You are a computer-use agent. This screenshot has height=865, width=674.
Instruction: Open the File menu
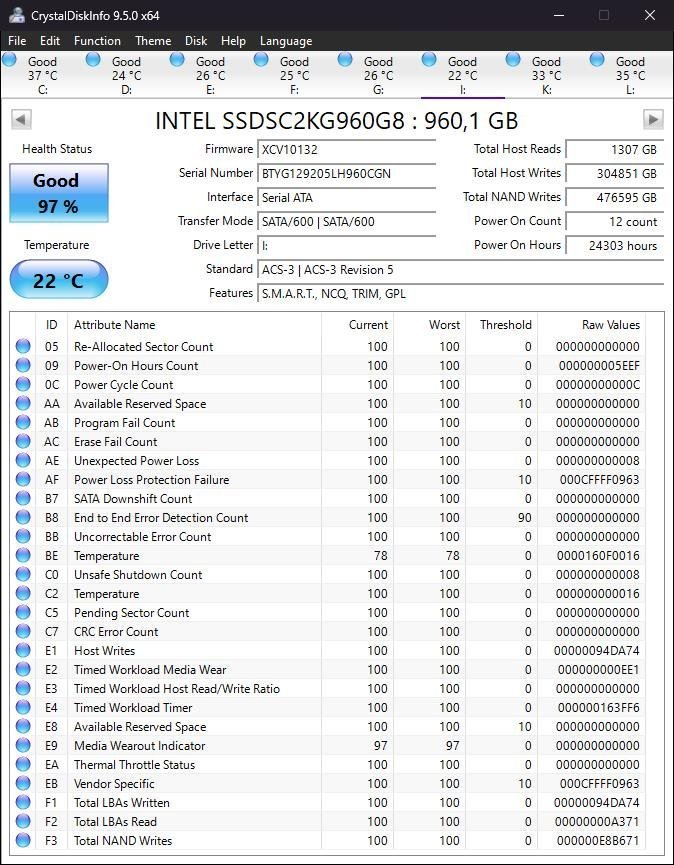[x=17, y=41]
